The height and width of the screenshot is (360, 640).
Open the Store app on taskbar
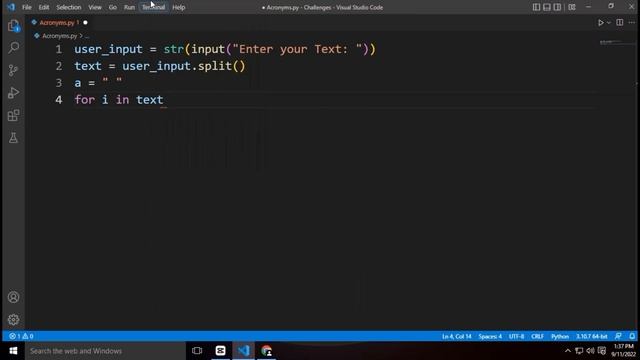pyautogui.click(x=220, y=351)
